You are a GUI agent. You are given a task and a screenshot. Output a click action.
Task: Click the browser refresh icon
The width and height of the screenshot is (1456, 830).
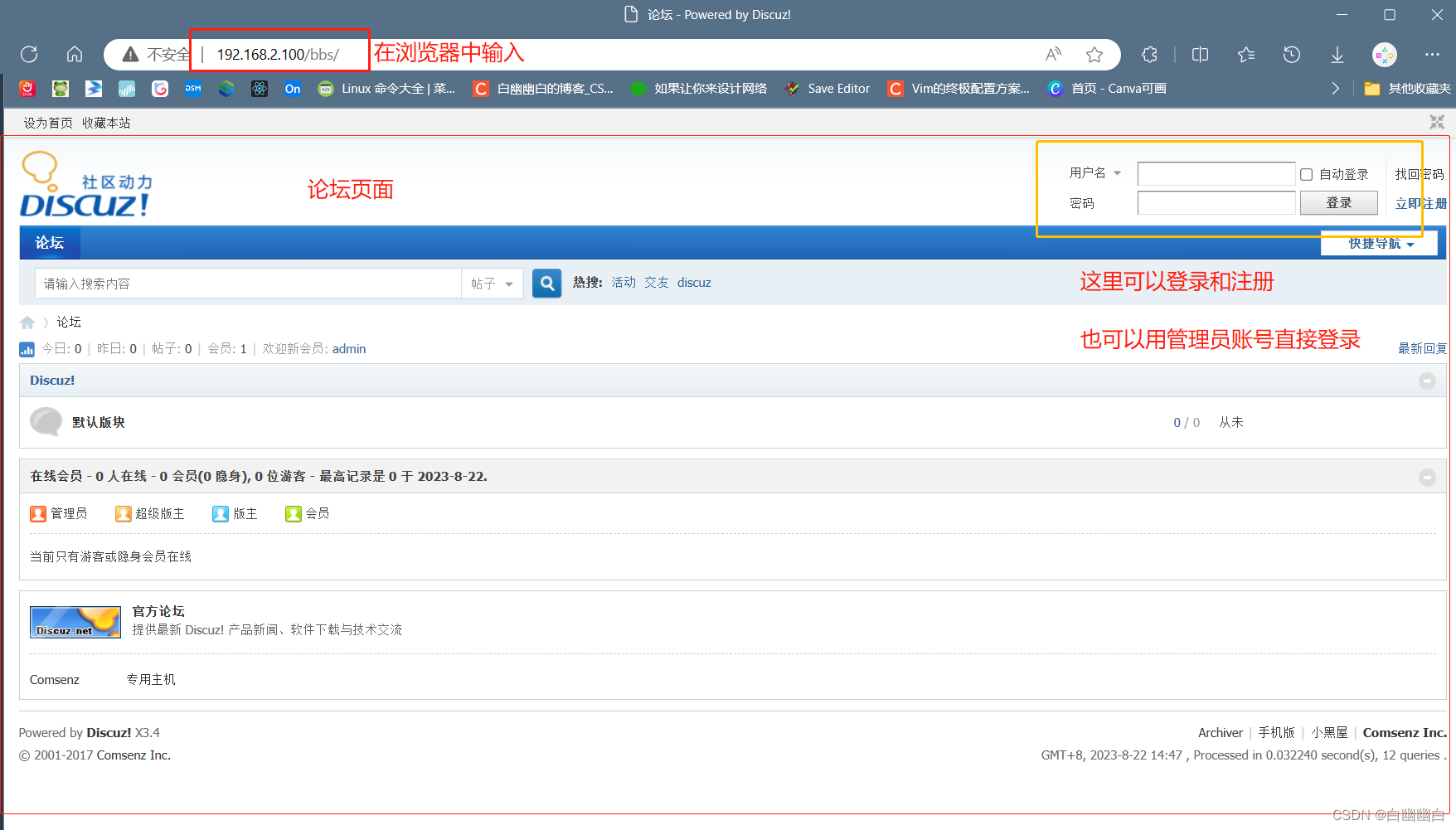coord(29,55)
